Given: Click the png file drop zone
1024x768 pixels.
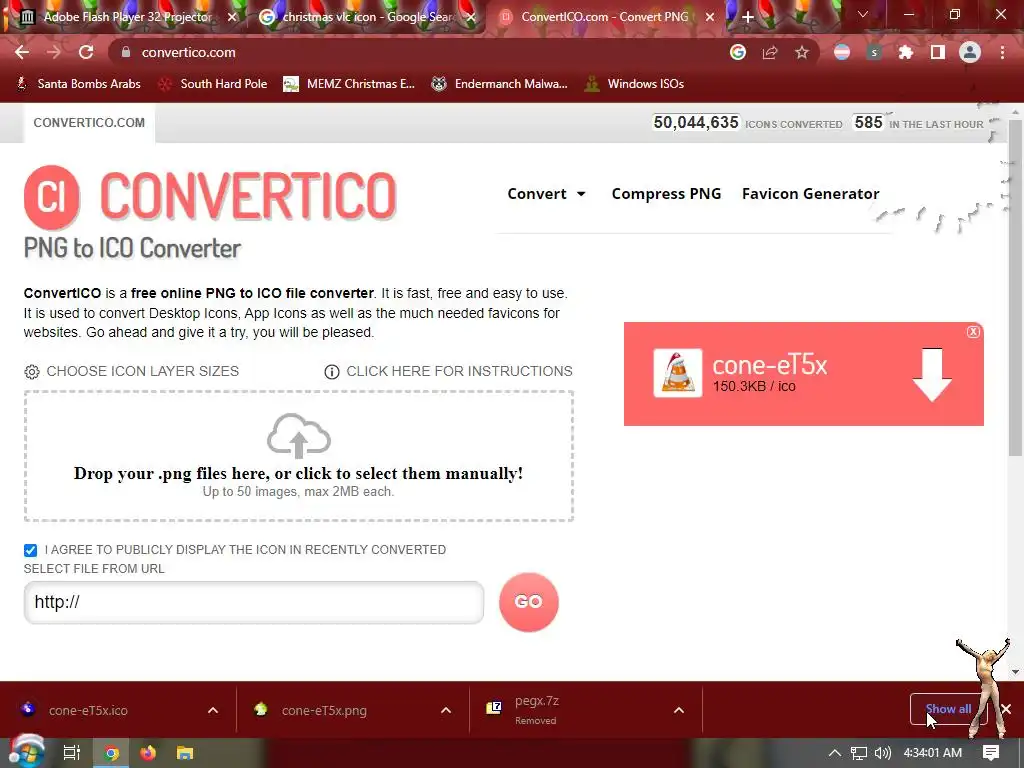Looking at the screenshot, I should click(x=298, y=456).
